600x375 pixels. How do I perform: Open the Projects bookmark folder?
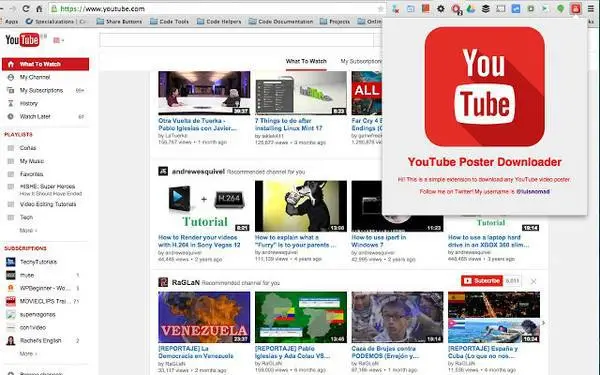(335, 21)
